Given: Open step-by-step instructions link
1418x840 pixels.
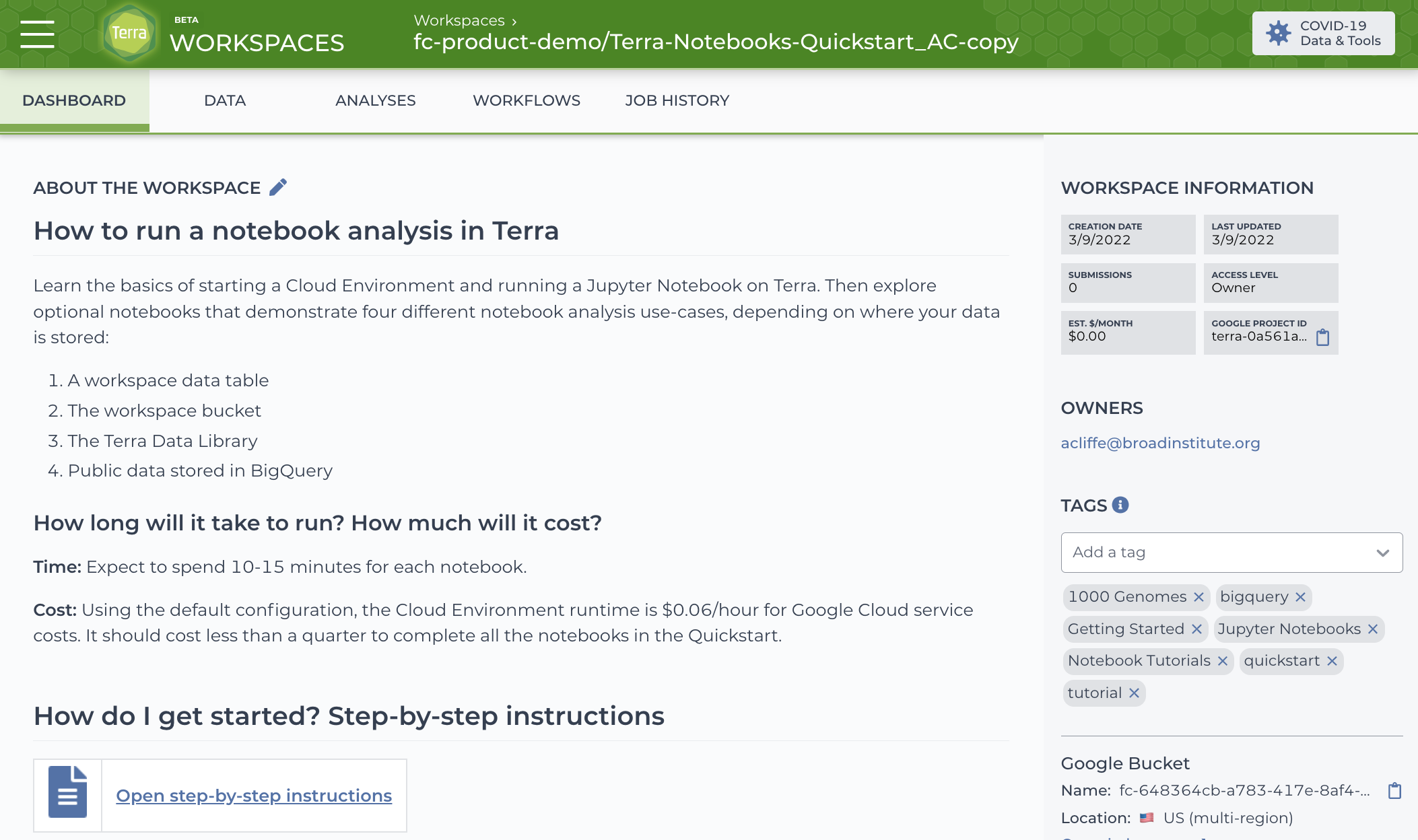Looking at the screenshot, I should click(254, 796).
